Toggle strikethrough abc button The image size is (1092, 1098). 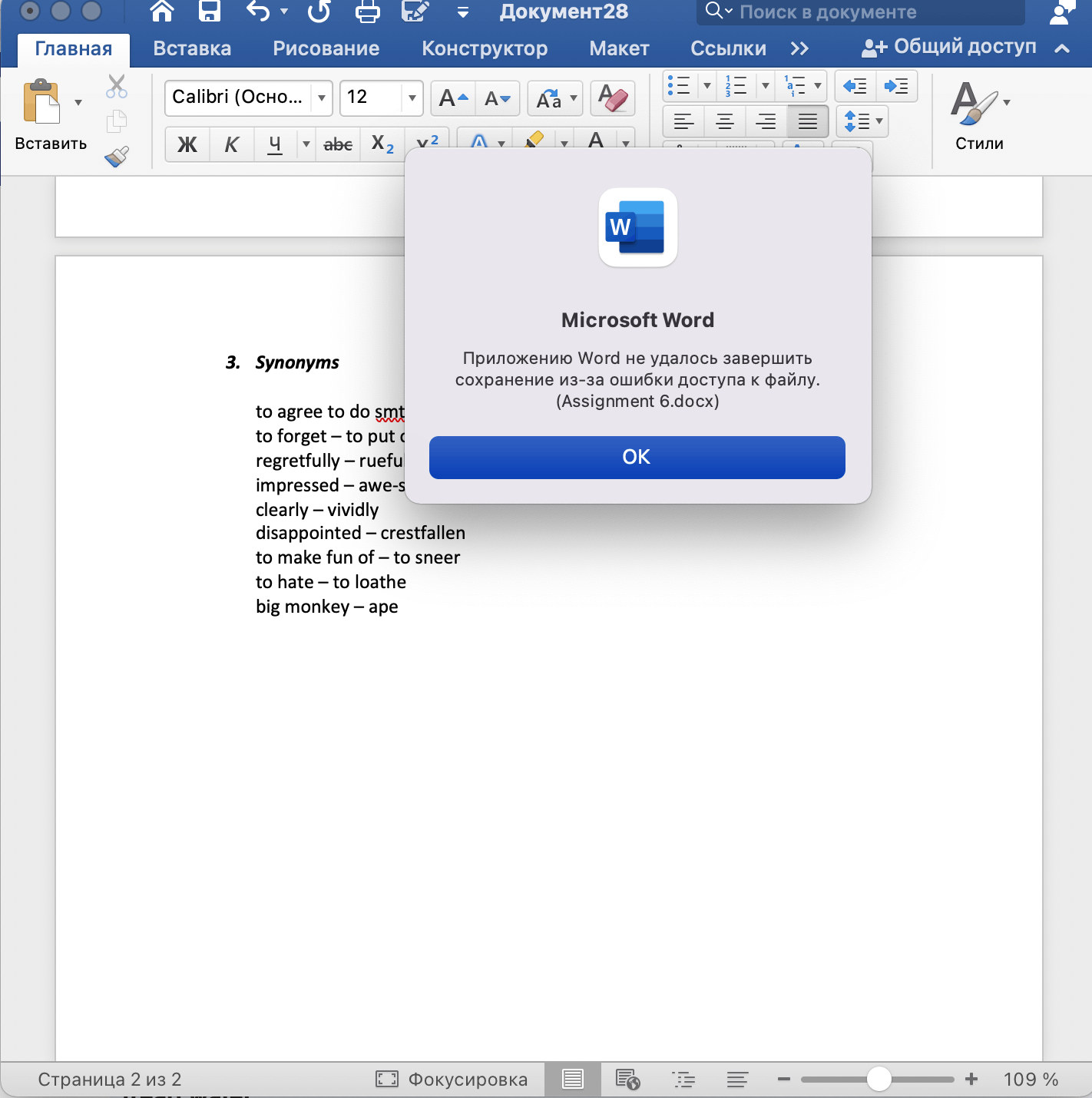point(338,144)
